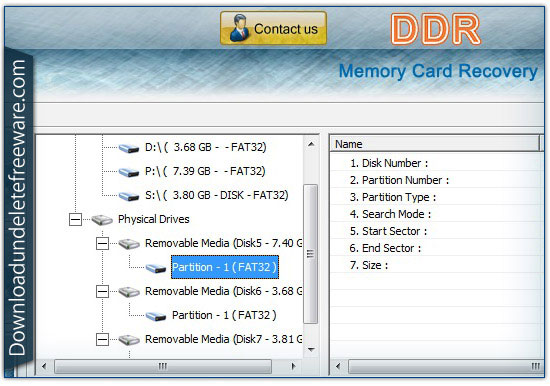The width and height of the screenshot is (550, 386).
Task: Click the tree vertical scrollbar thumb
Action: click(311, 254)
